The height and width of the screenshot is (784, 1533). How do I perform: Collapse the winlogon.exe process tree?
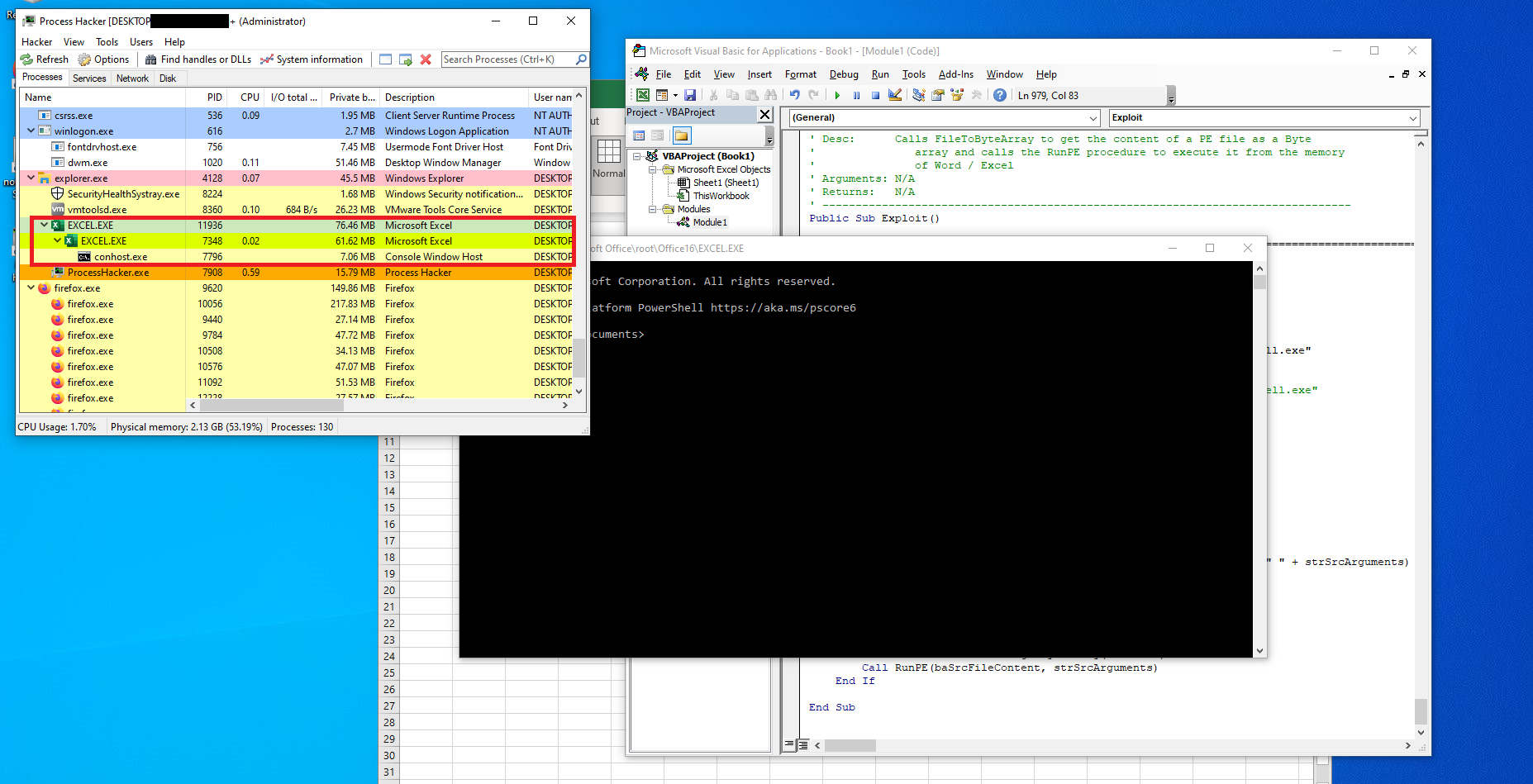click(31, 131)
